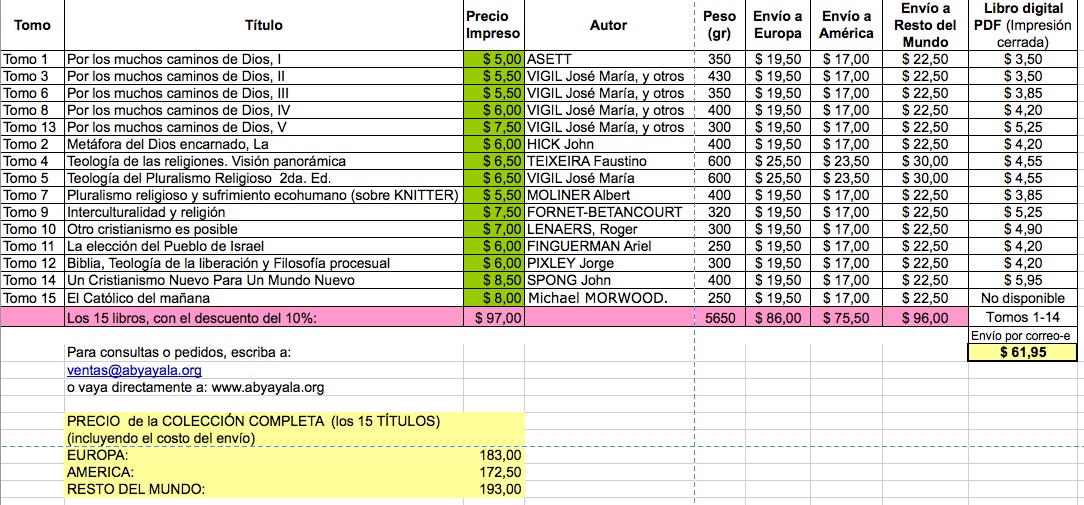Click the yellow $ 61,95 total cell
This screenshot has width=1084, height=505.
click(x=1026, y=353)
